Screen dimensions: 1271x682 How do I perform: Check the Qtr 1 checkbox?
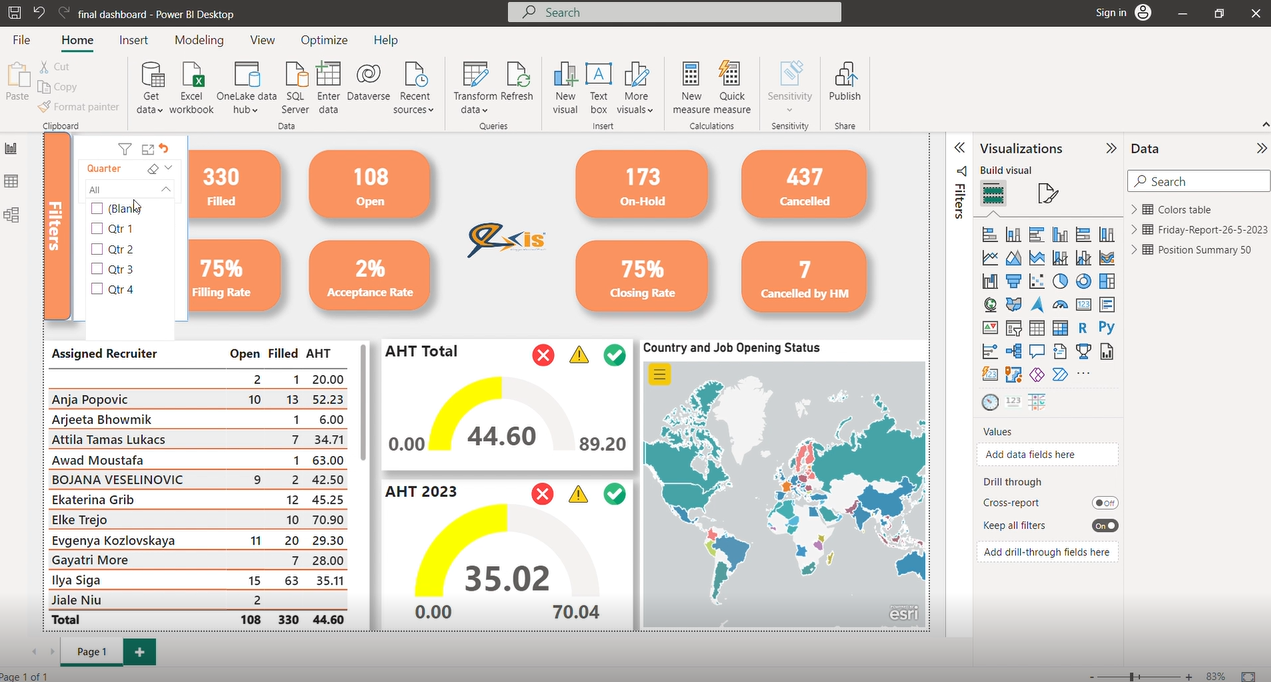(97, 229)
